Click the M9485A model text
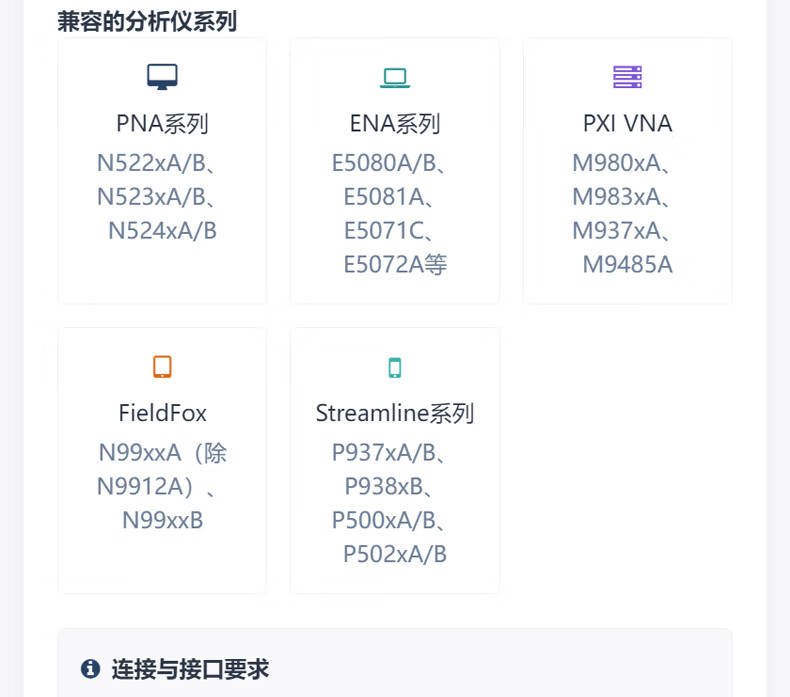Screen dimensions: 790x697 click(x=627, y=265)
